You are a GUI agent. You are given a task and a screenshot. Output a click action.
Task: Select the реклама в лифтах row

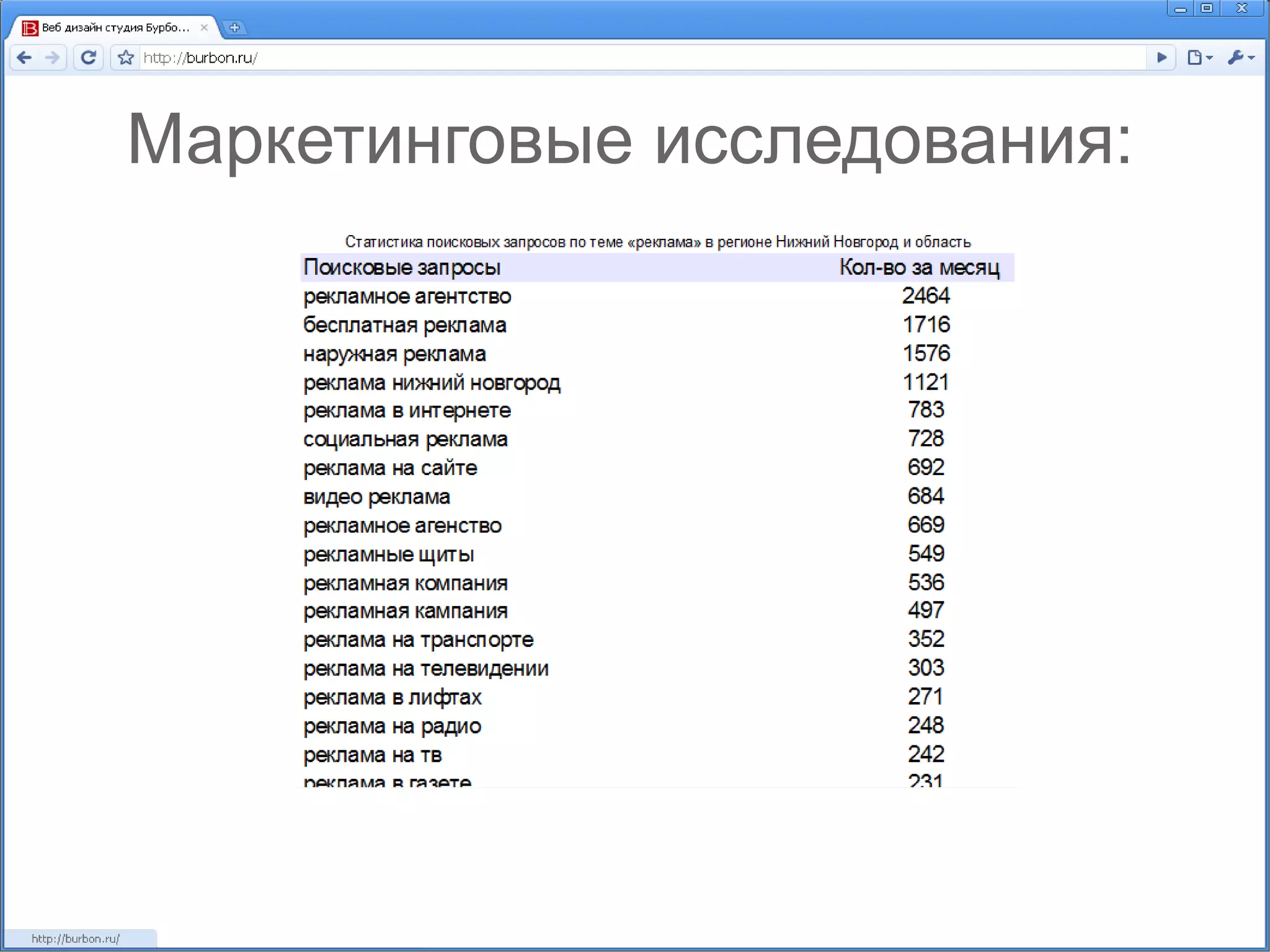pyautogui.click(x=657, y=697)
